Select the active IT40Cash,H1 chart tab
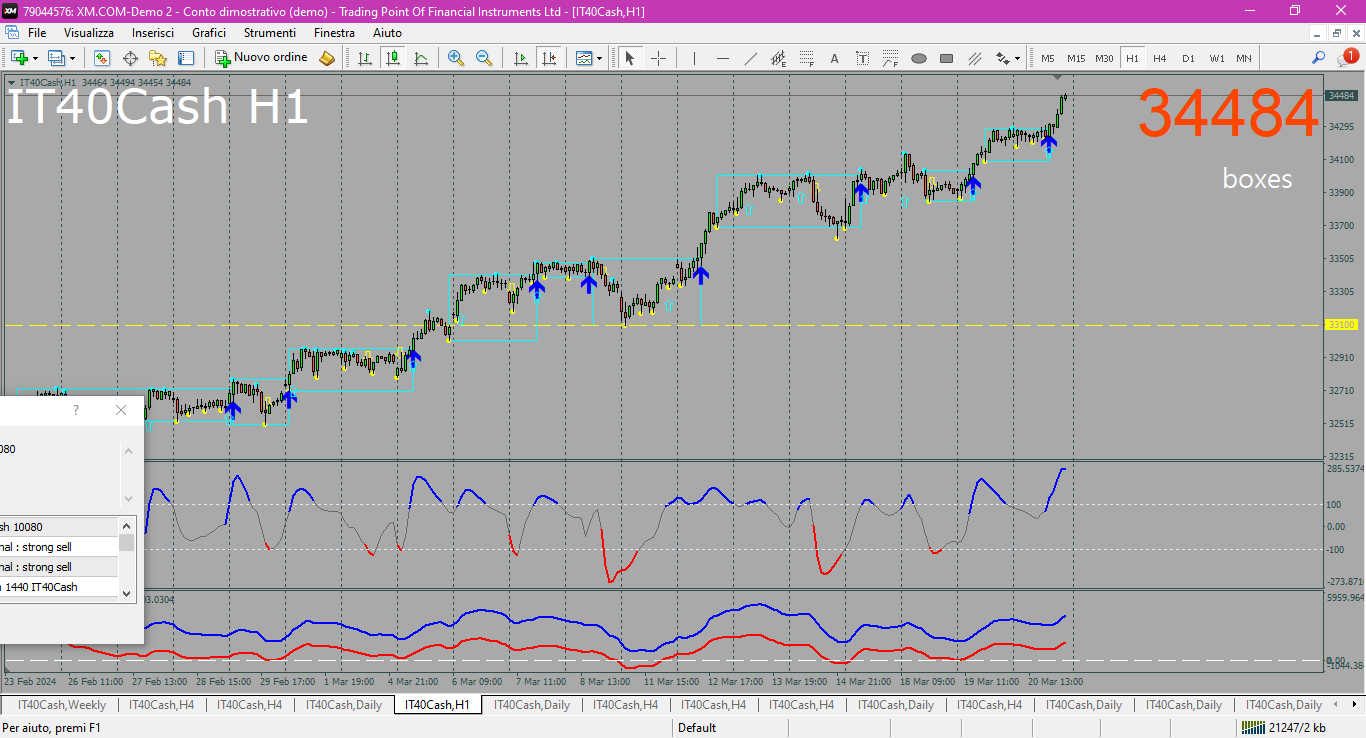This screenshot has width=1366, height=738. (437, 705)
